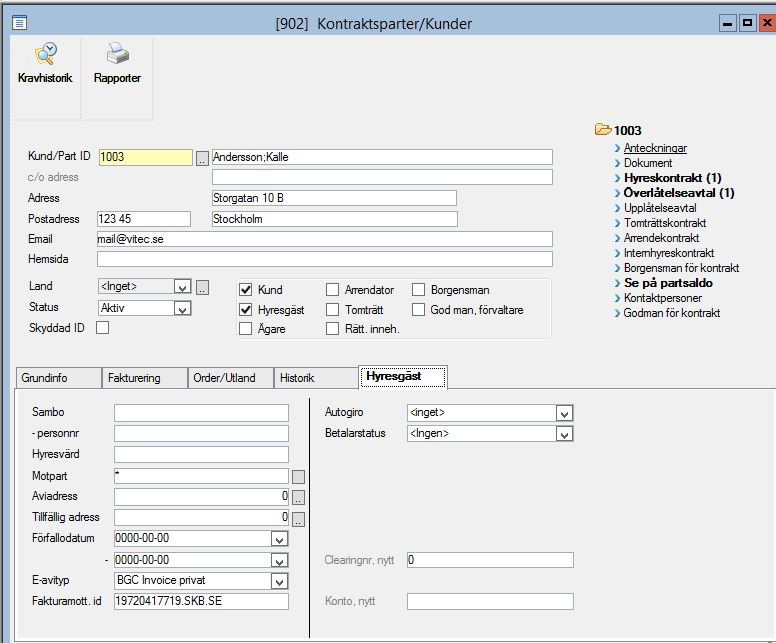
Task: Check the Tomträtt checkbox
Action: (333, 310)
